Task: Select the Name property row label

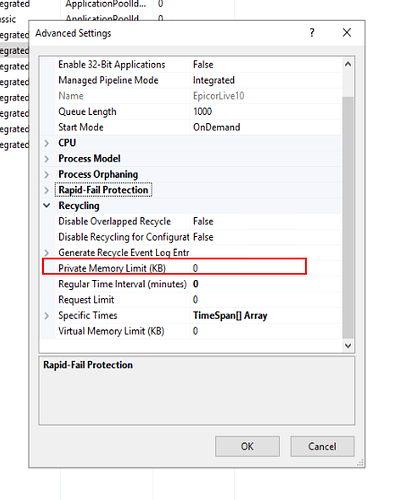Action: [x=71, y=96]
